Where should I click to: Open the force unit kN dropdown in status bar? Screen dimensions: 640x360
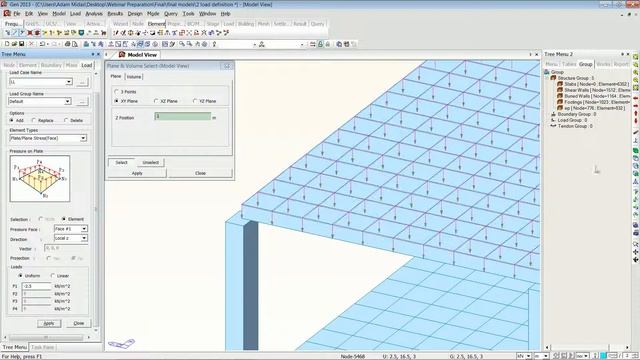(528, 356)
